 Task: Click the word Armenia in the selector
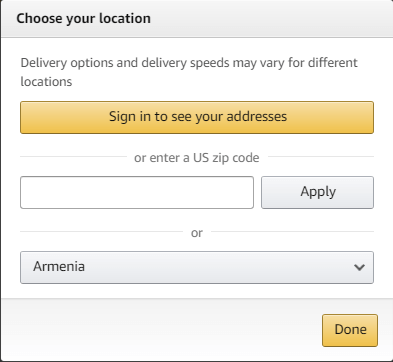point(59,266)
